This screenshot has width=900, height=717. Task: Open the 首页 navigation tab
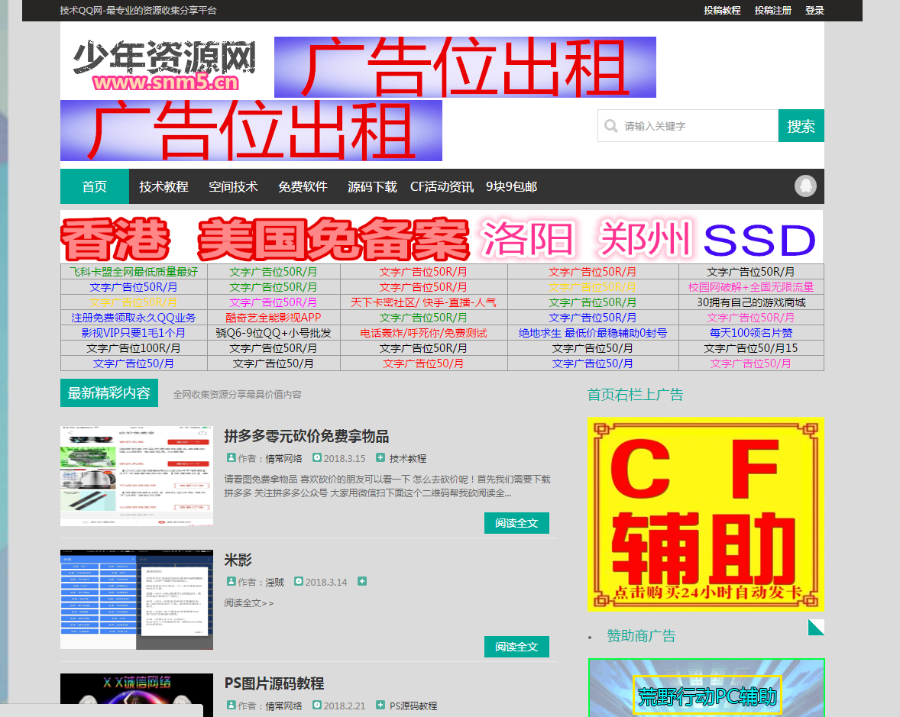tap(94, 187)
